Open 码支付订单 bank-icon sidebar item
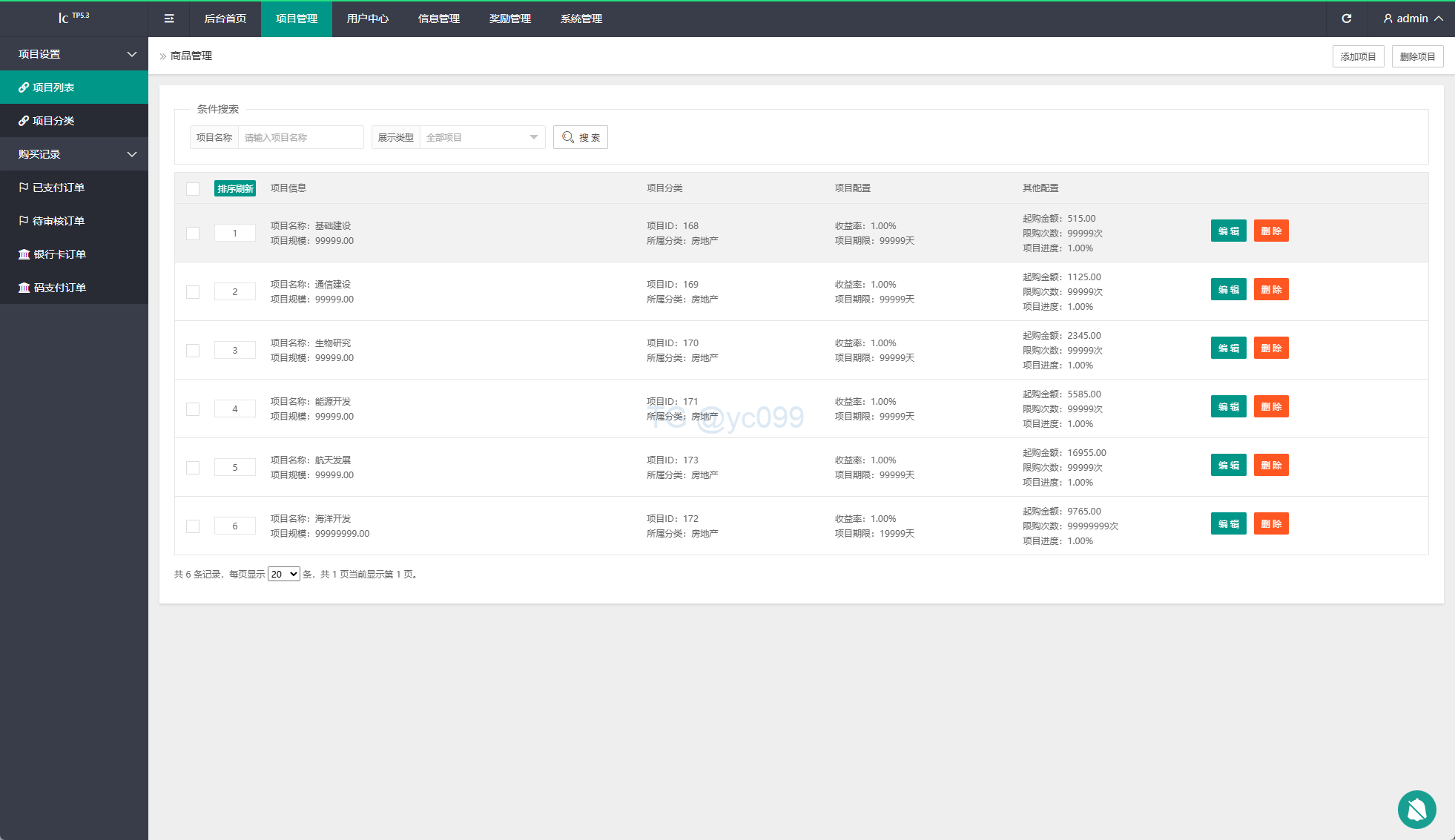This screenshot has height=840, width=1455. point(59,288)
